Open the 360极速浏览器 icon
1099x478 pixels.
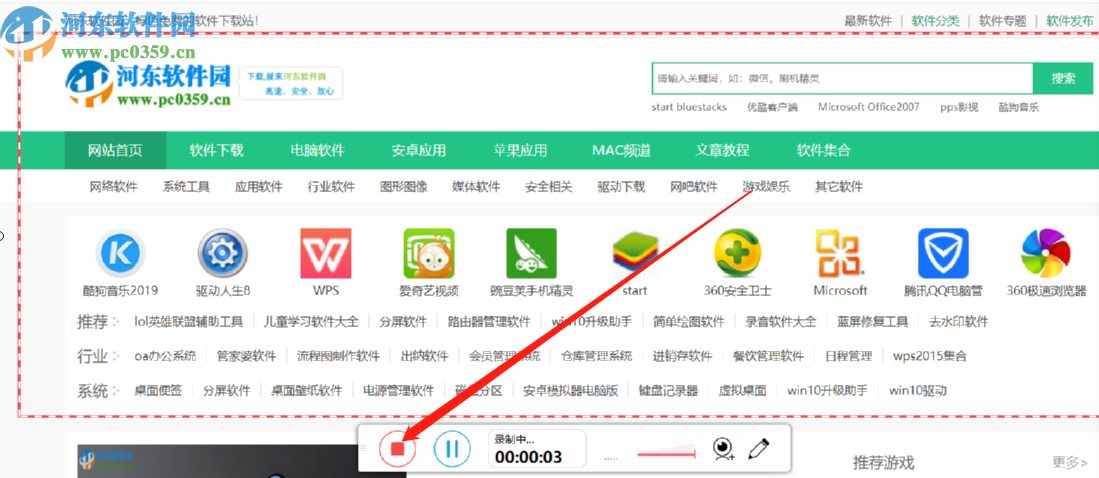[1046, 253]
